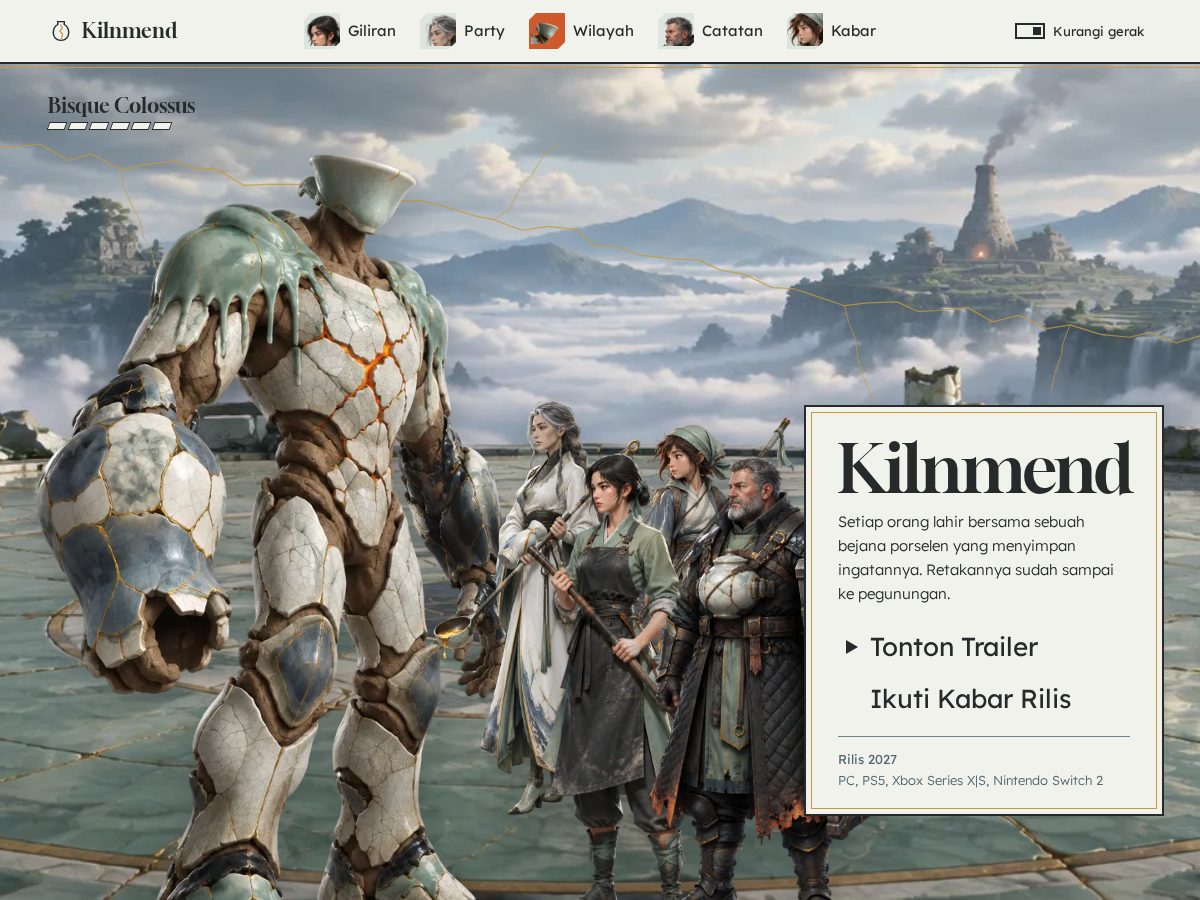Click the Kurangi gerak label
The height and width of the screenshot is (900, 1200).
[1098, 31]
